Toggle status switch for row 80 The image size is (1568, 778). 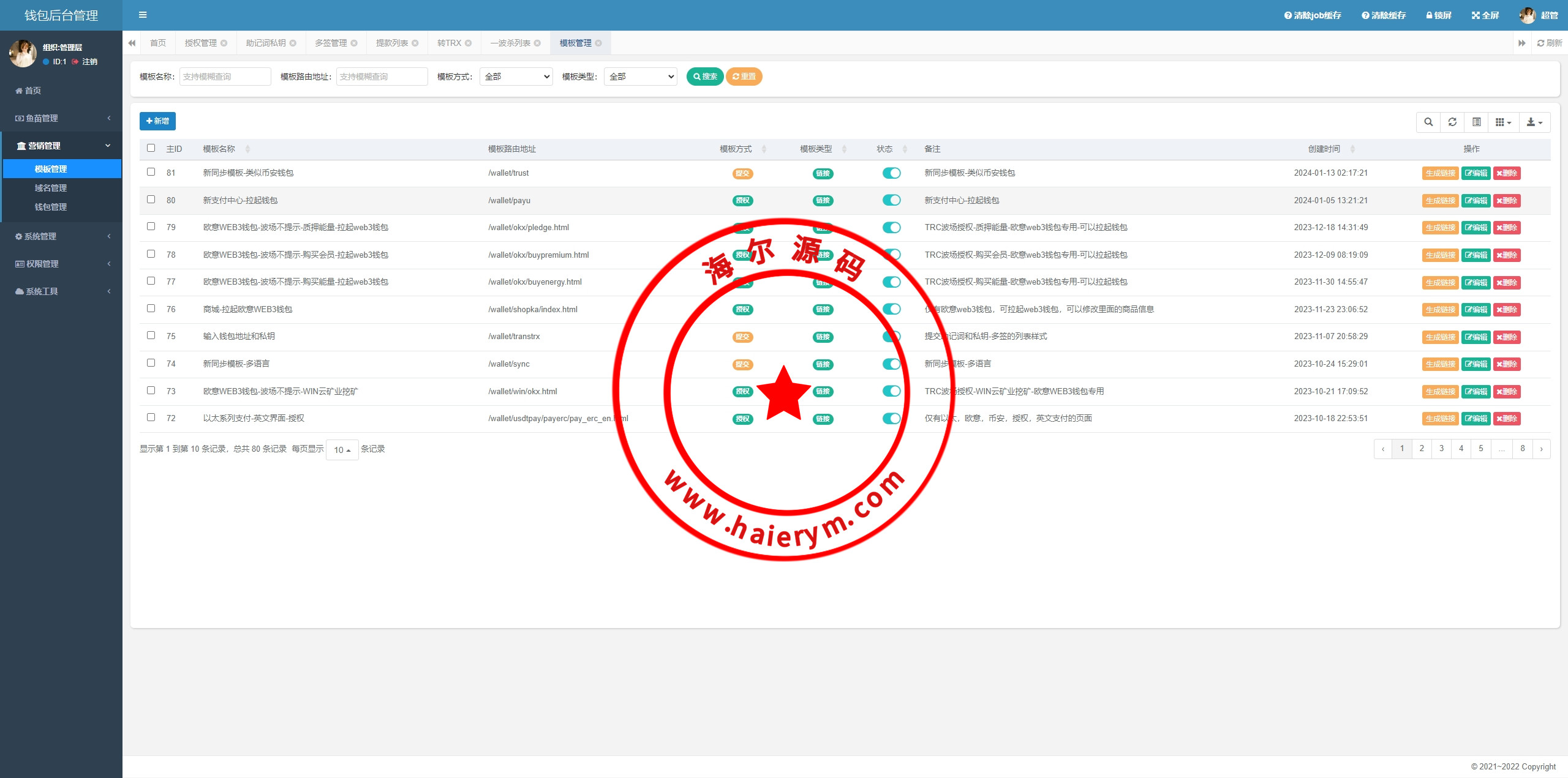pyautogui.click(x=891, y=200)
